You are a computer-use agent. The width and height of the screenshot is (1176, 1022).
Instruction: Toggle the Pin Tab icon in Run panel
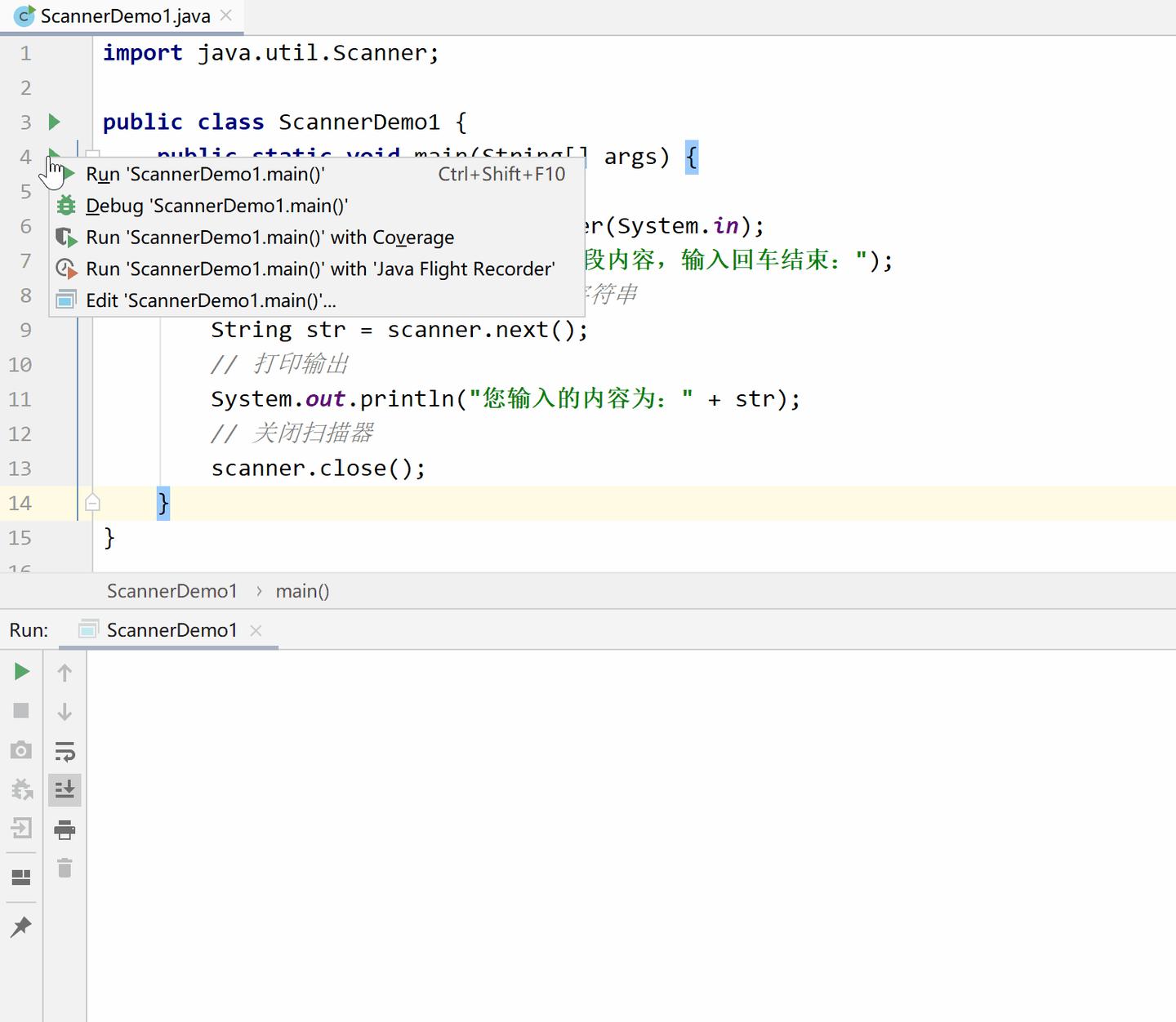(x=22, y=926)
